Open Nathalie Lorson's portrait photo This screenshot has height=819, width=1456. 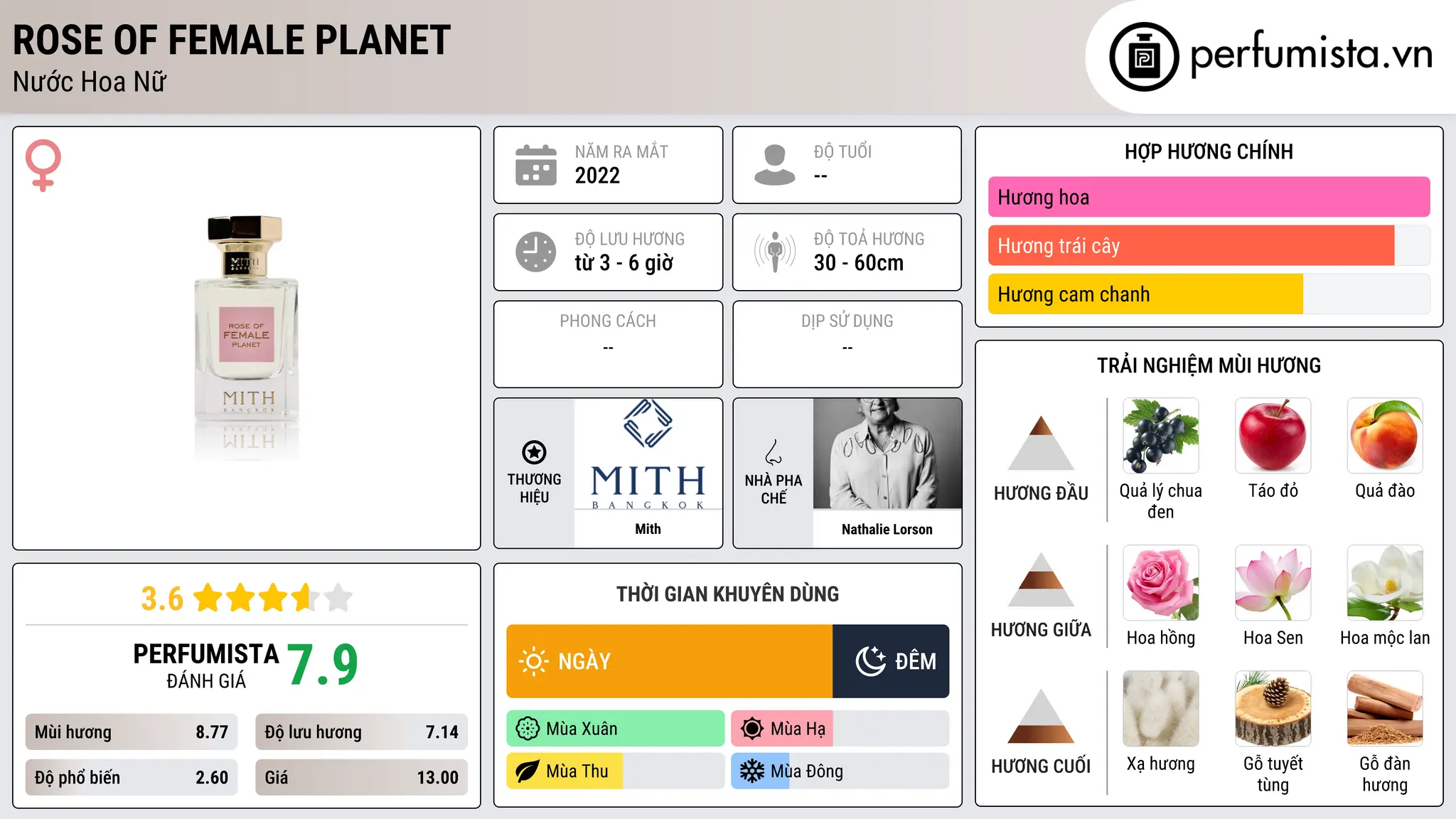click(x=887, y=454)
